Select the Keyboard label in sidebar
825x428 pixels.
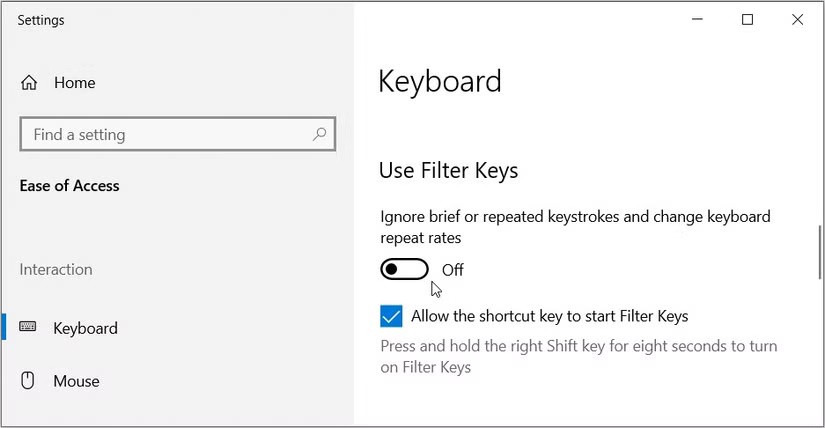[85, 328]
